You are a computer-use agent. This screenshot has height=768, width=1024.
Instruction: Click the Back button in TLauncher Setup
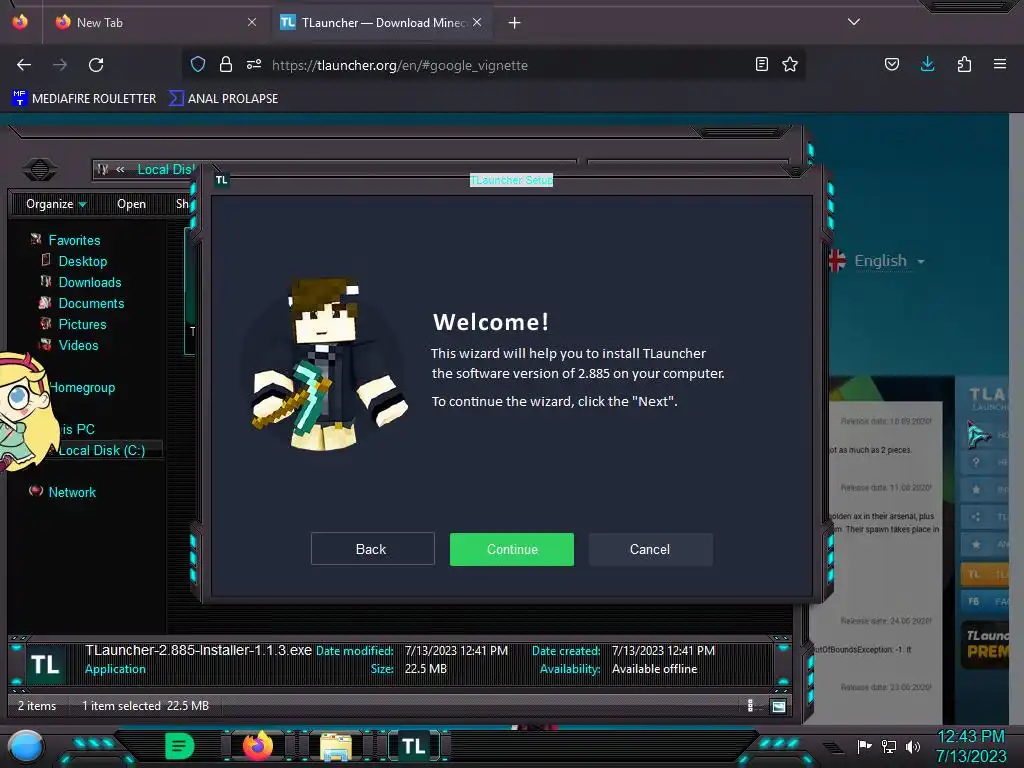point(372,549)
